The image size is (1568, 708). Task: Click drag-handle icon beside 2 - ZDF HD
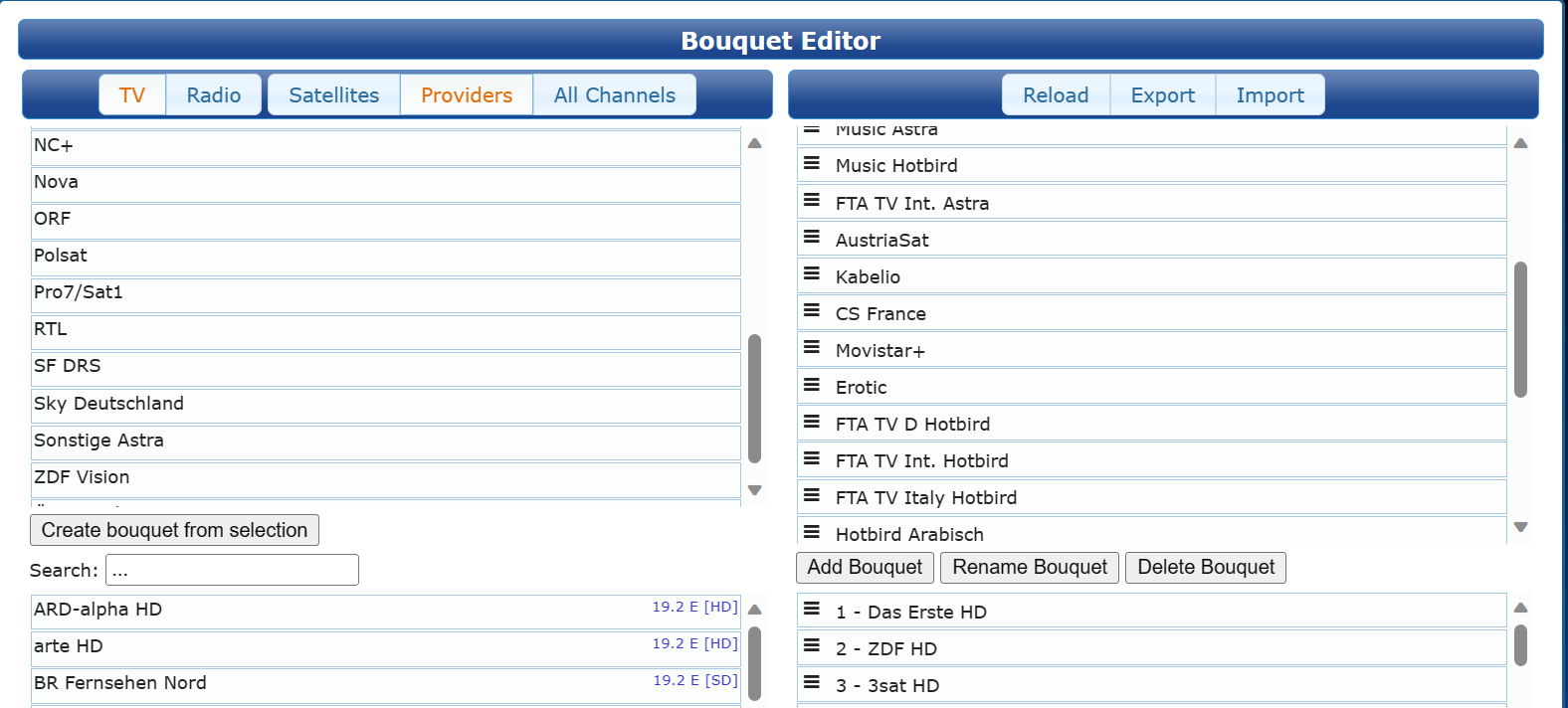(x=812, y=645)
